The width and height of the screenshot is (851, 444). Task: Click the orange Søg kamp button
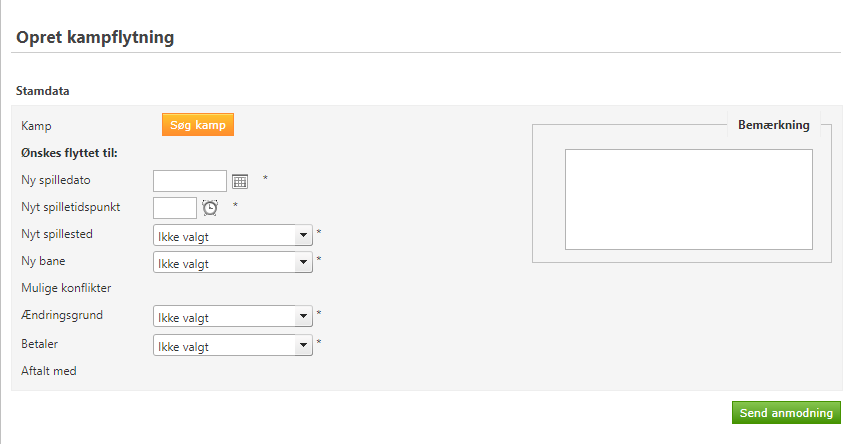coord(198,125)
